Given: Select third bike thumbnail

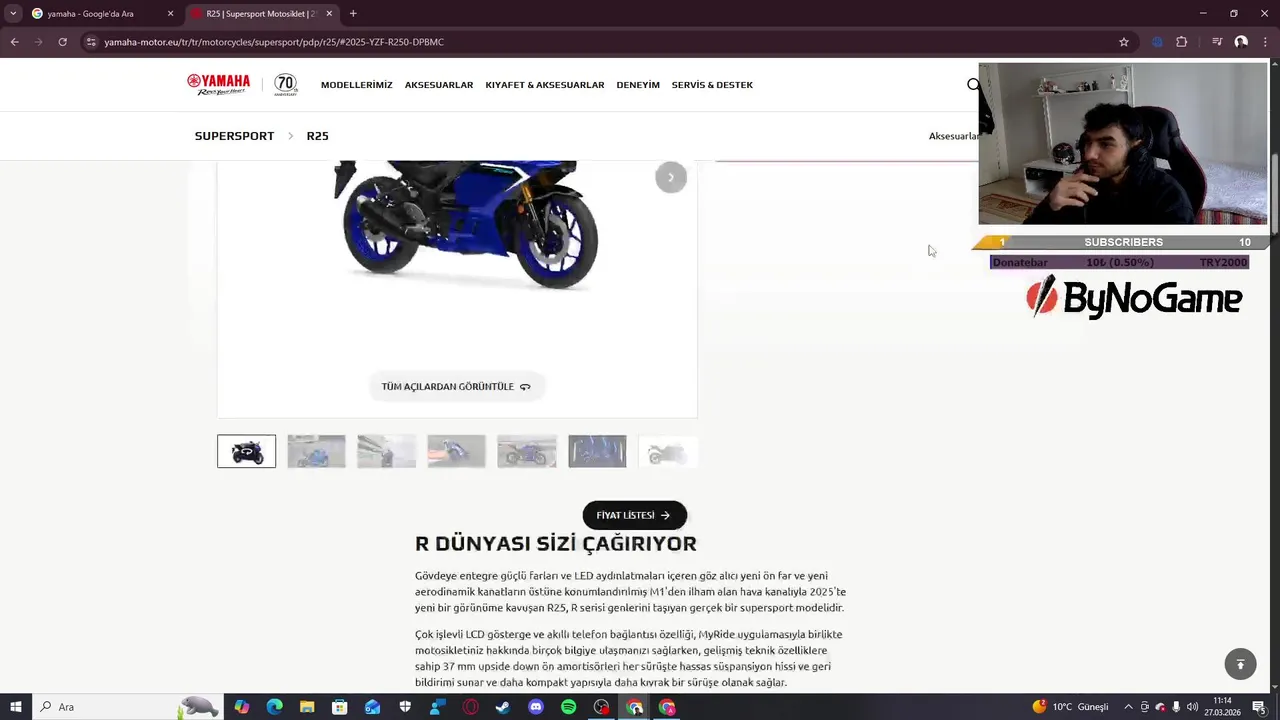Looking at the screenshot, I should (x=387, y=451).
